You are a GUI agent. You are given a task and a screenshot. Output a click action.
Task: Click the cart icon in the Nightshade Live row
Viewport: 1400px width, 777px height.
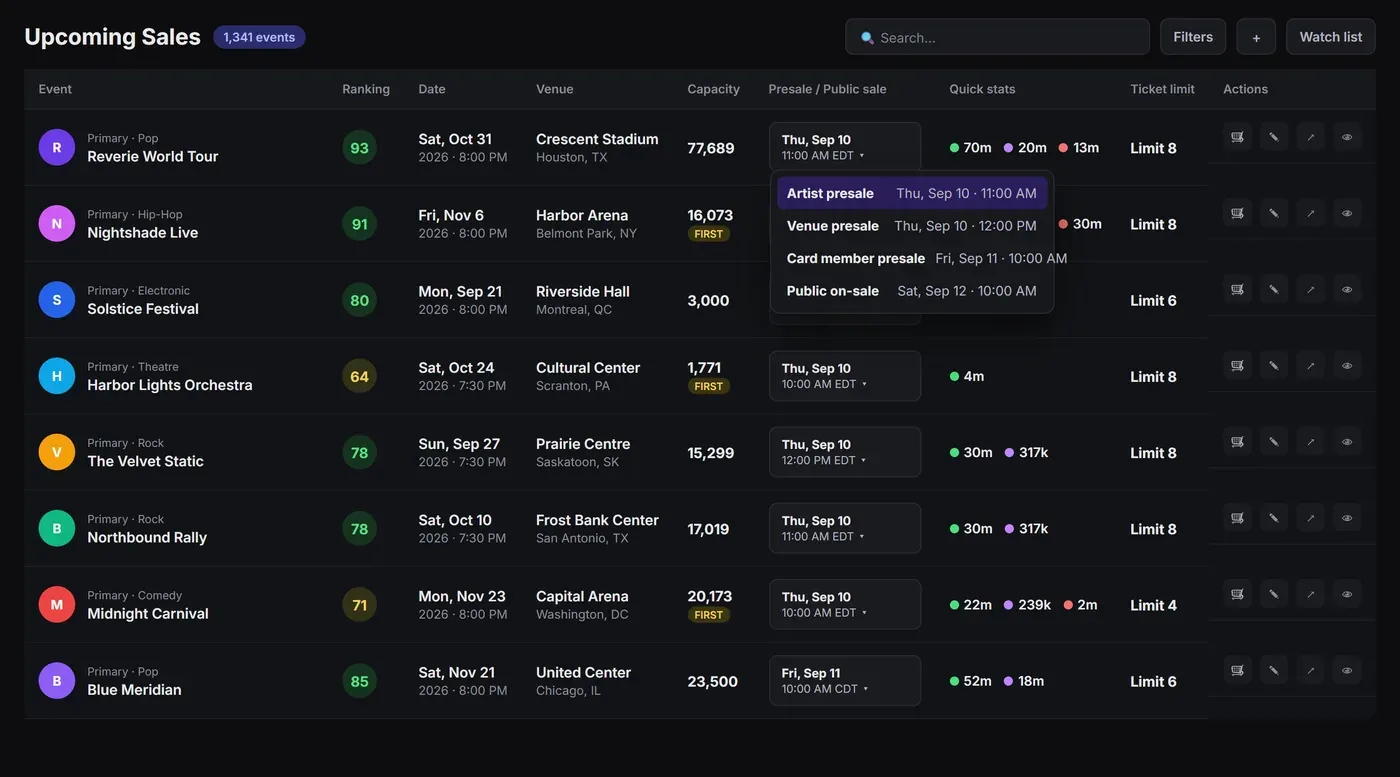click(x=1237, y=213)
